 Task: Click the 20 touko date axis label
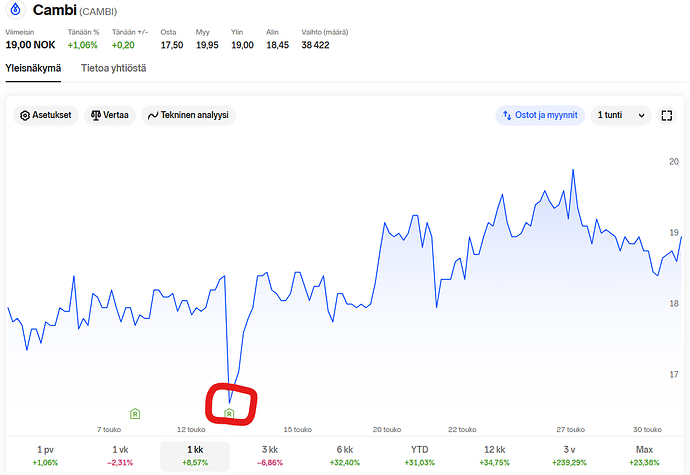coord(387,429)
